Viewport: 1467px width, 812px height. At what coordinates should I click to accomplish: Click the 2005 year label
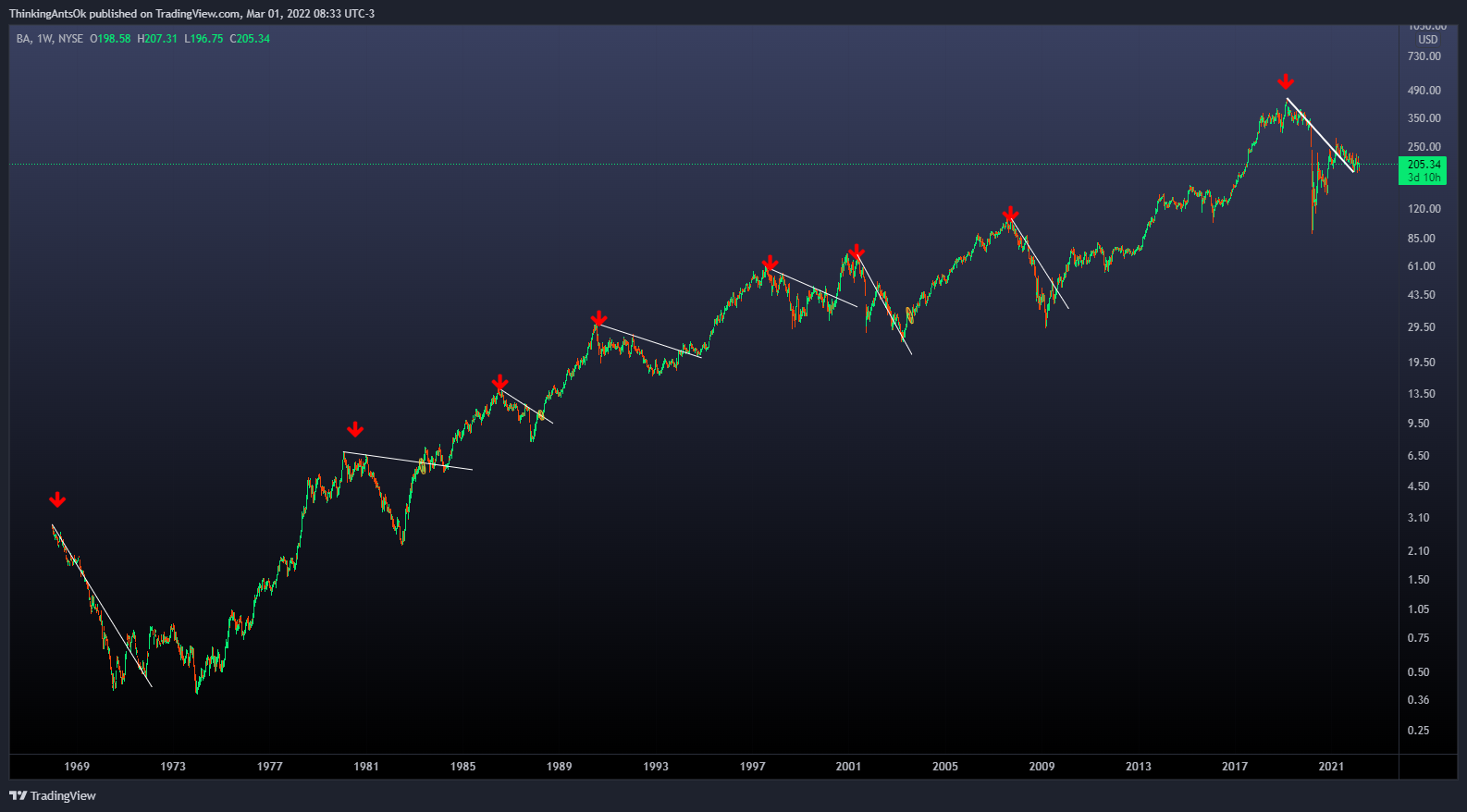945,767
